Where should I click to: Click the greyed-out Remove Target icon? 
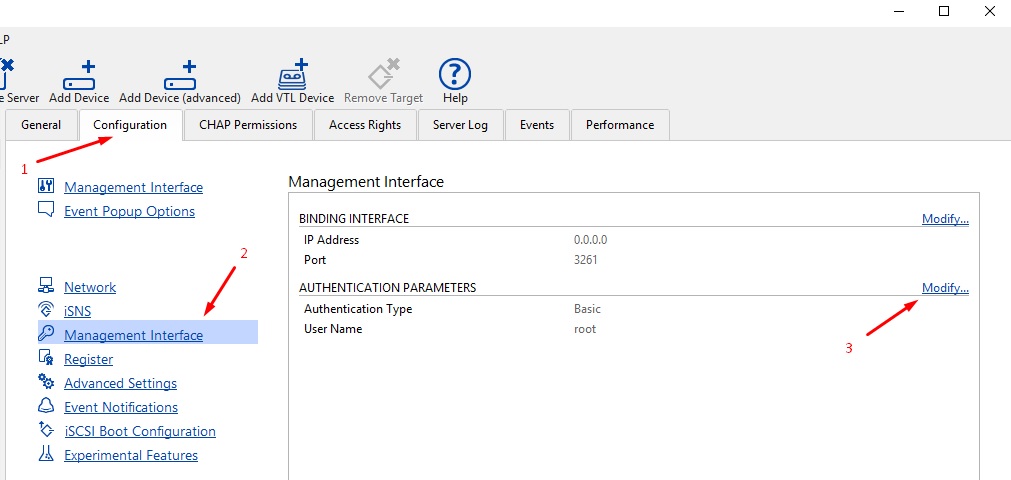click(384, 74)
